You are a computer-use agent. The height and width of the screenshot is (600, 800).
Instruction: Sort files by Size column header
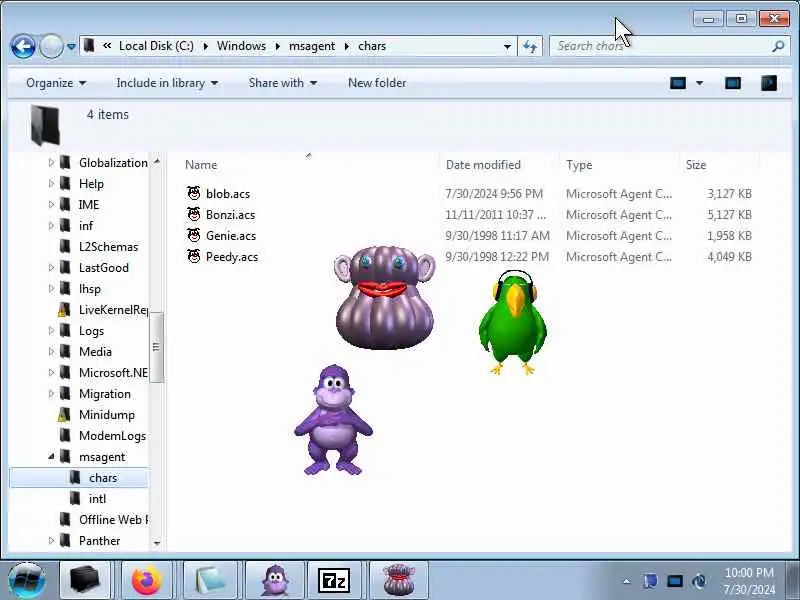(696, 165)
